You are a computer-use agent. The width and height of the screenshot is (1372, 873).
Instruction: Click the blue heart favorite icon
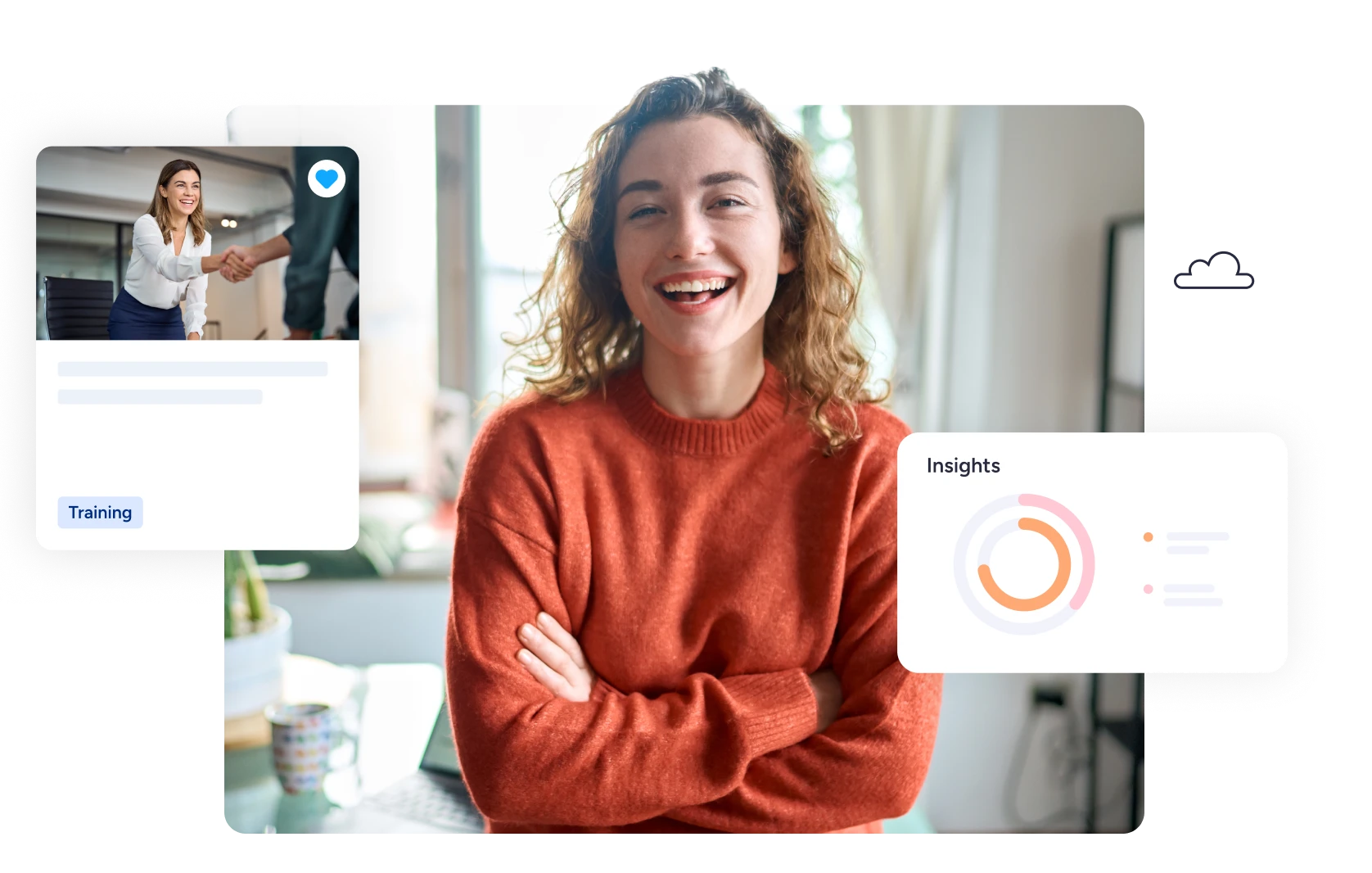click(x=327, y=179)
